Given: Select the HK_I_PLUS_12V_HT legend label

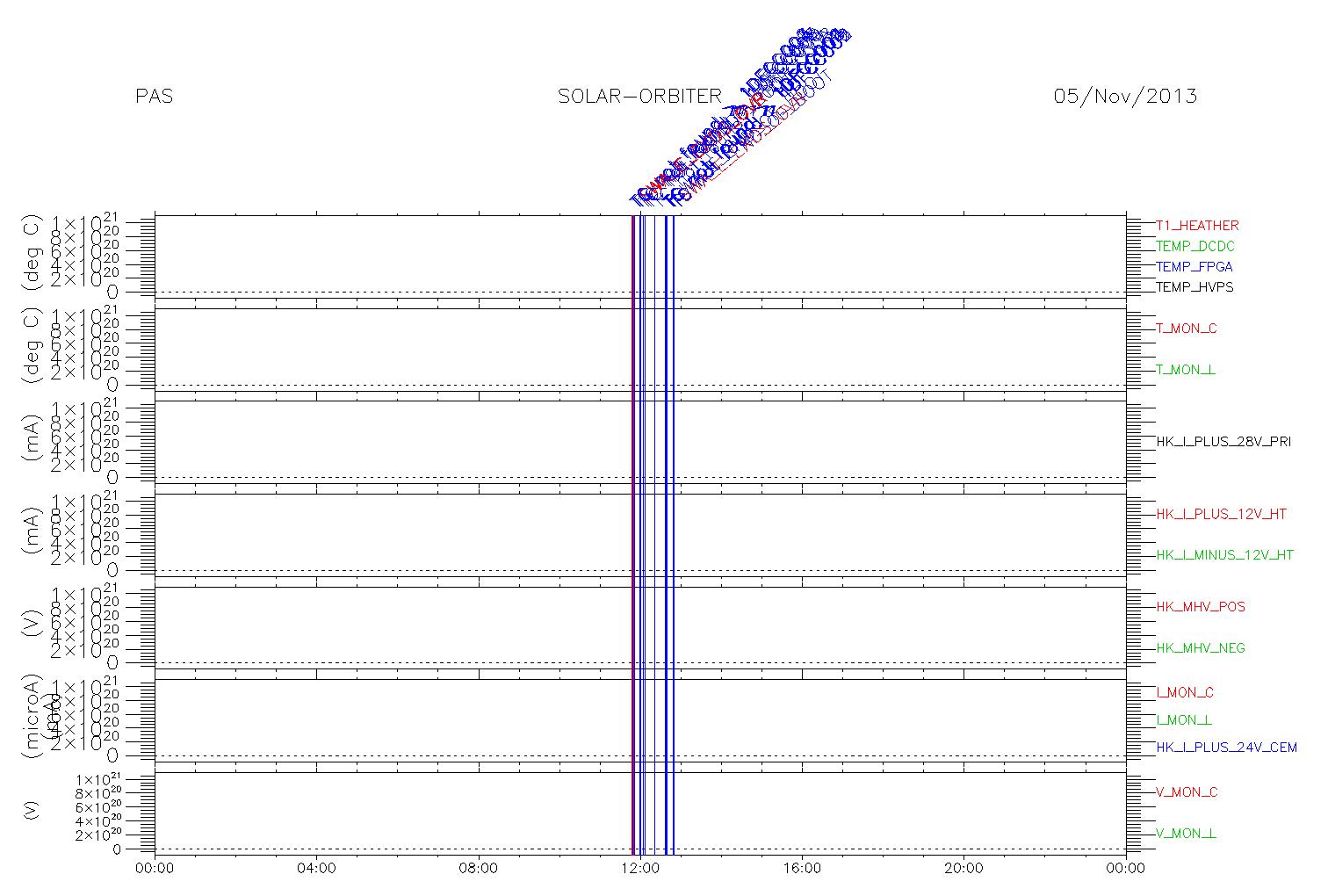Looking at the screenshot, I should coord(1222,514).
